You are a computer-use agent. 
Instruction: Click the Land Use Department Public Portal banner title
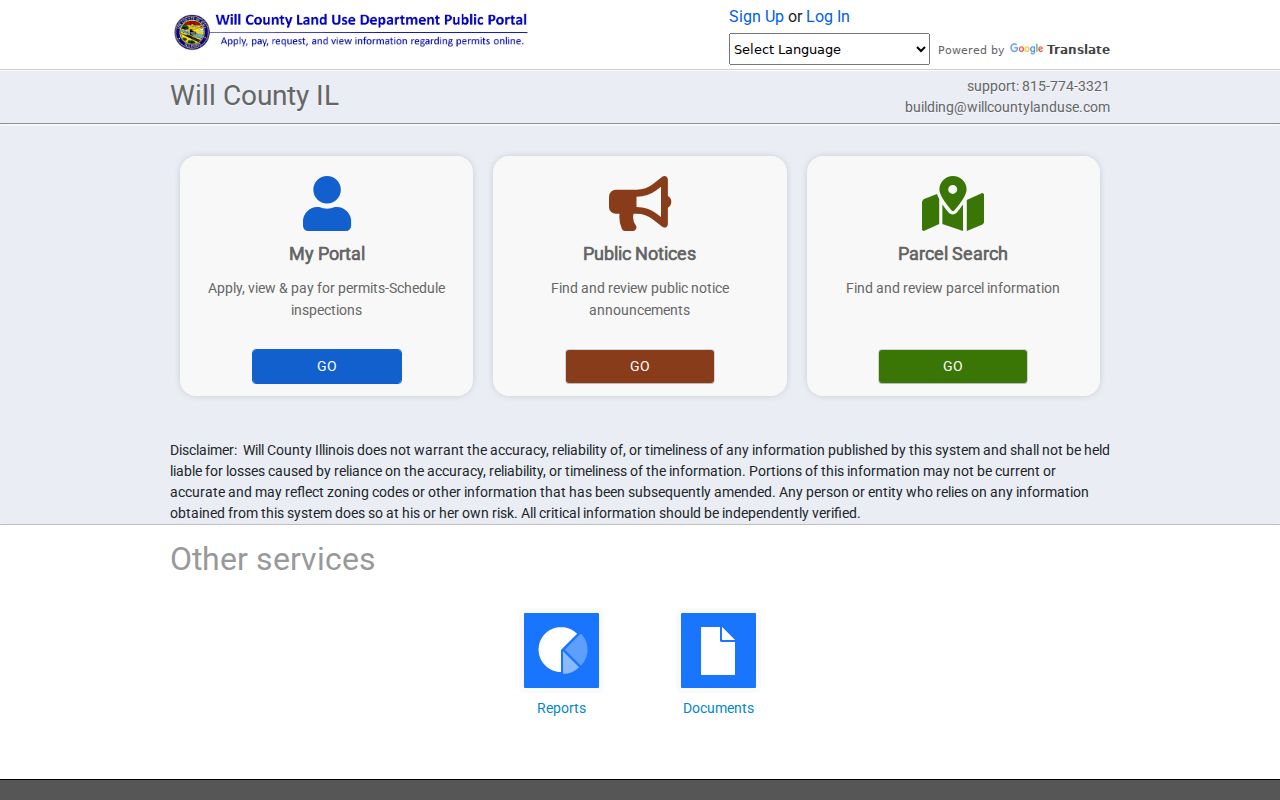click(371, 20)
